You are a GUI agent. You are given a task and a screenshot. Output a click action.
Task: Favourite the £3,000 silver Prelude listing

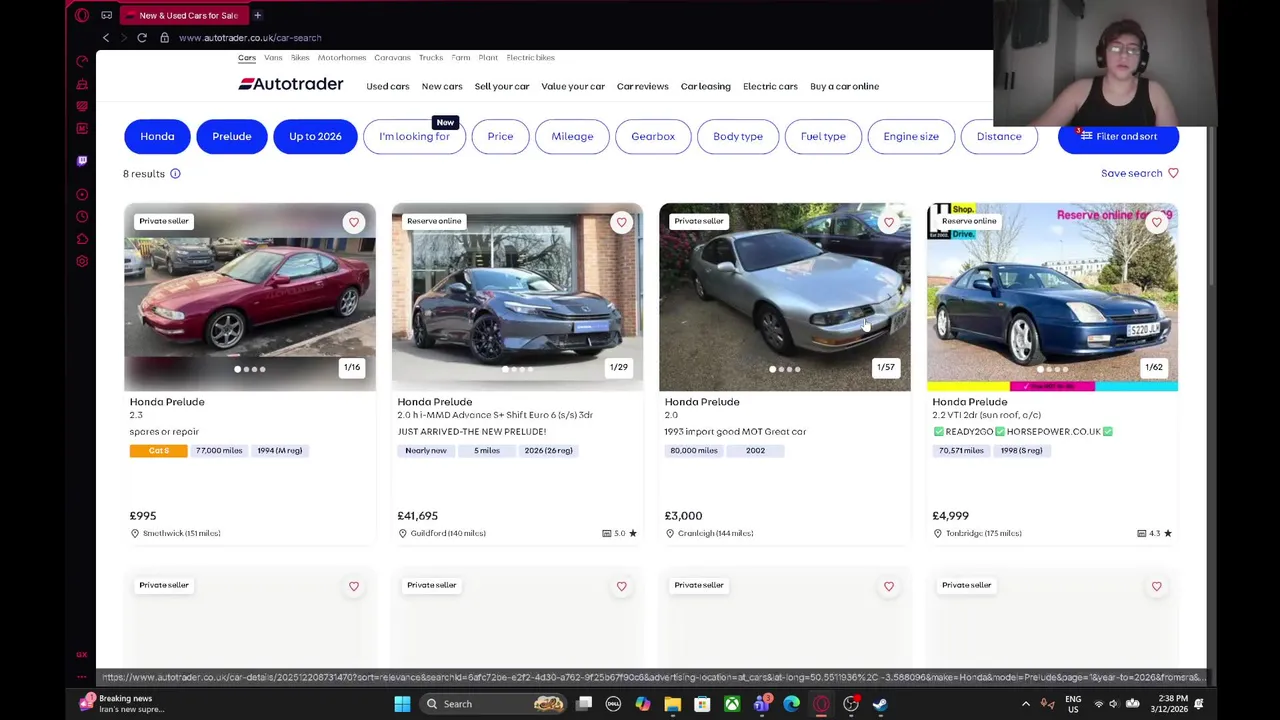coord(889,222)
